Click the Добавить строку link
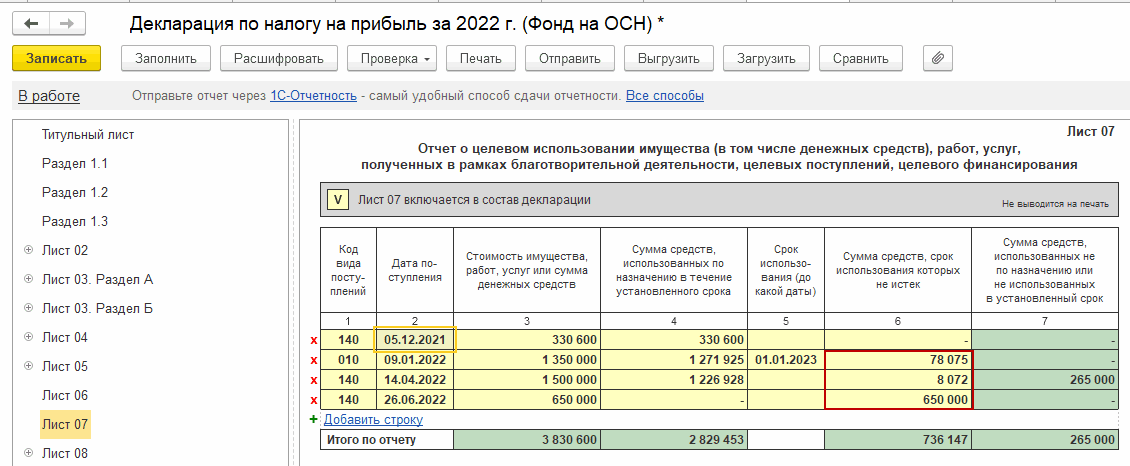The image size is (1130, 466). pyautogui.click(x=373, y=419)
